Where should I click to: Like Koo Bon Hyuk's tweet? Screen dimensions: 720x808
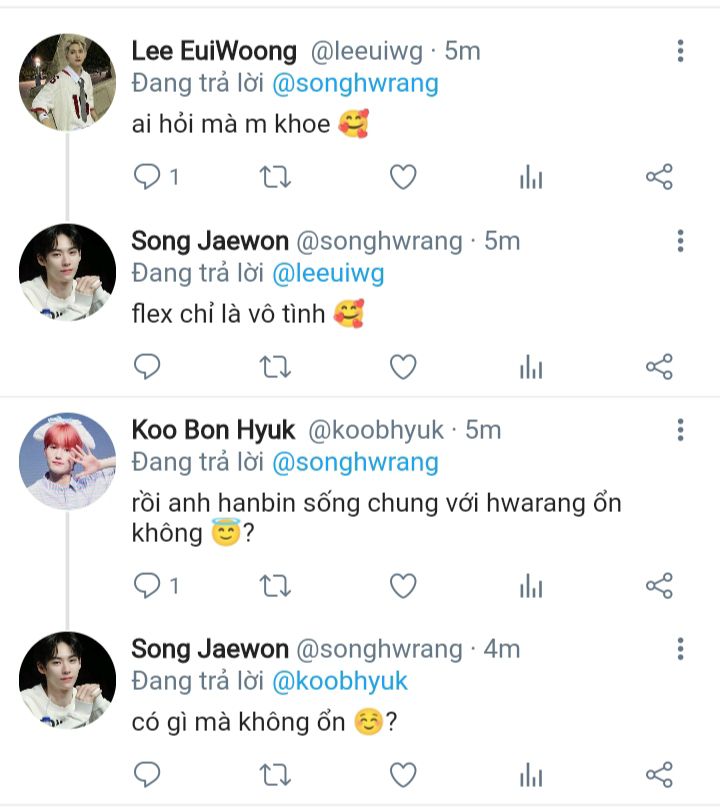click(402, 586)
